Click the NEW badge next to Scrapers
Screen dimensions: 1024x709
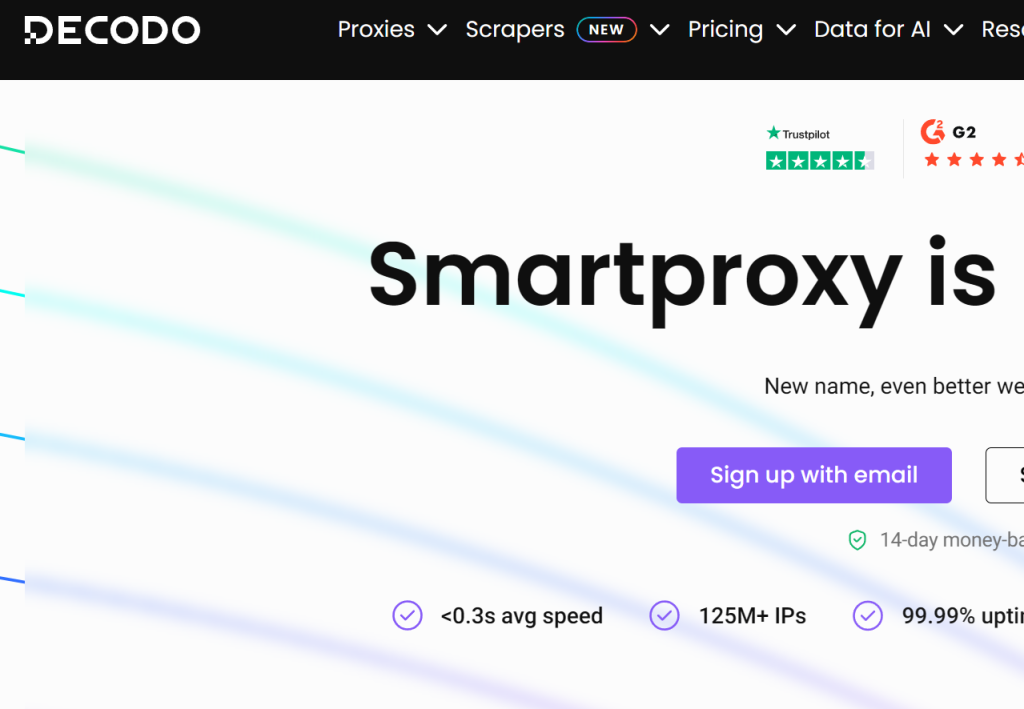tap(606, 30)
